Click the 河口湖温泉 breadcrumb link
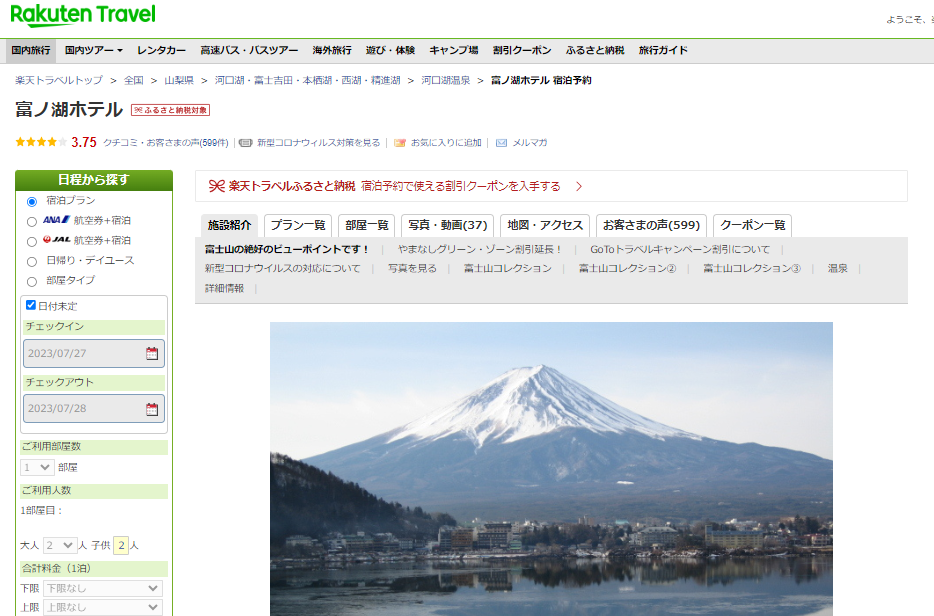934x616 pixels. point(445,80)
